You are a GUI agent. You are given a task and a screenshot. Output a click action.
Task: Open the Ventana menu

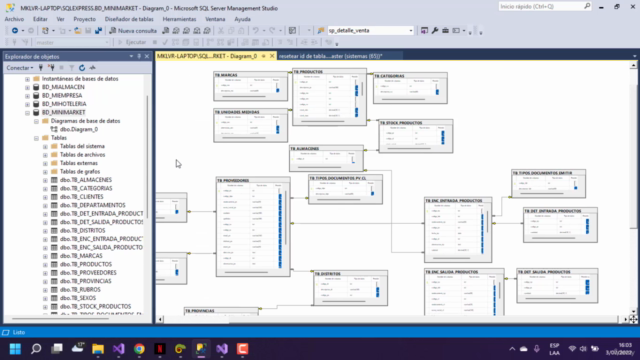[x=215, y=19]
